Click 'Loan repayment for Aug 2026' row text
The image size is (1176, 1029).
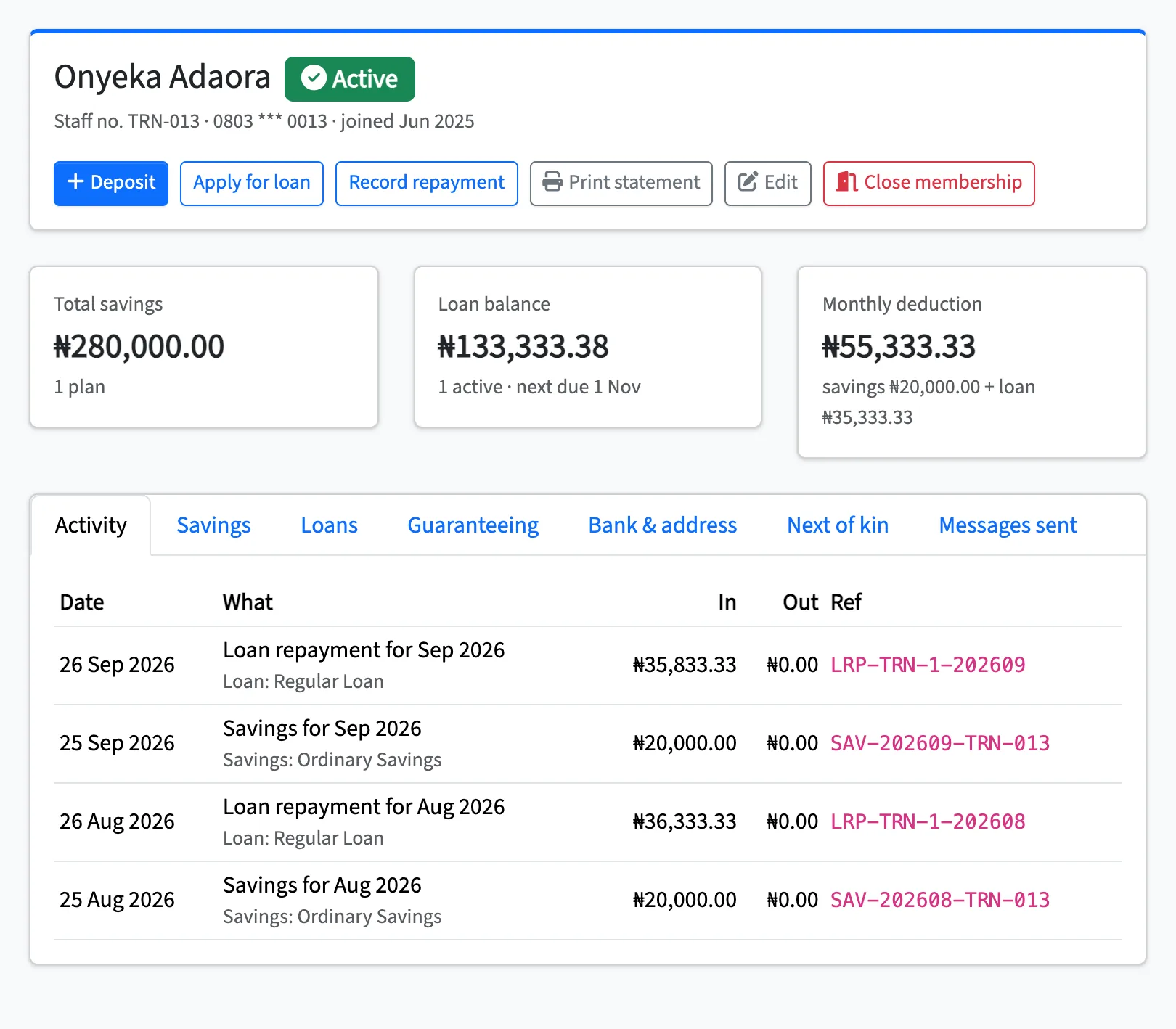click(x=364, y=807)
